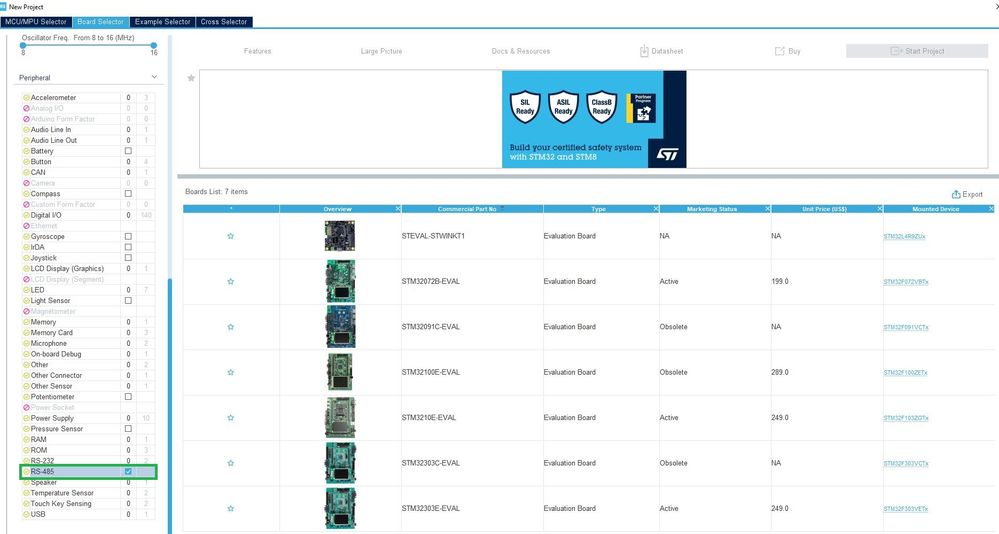Open the Example Selector tab

162,22
